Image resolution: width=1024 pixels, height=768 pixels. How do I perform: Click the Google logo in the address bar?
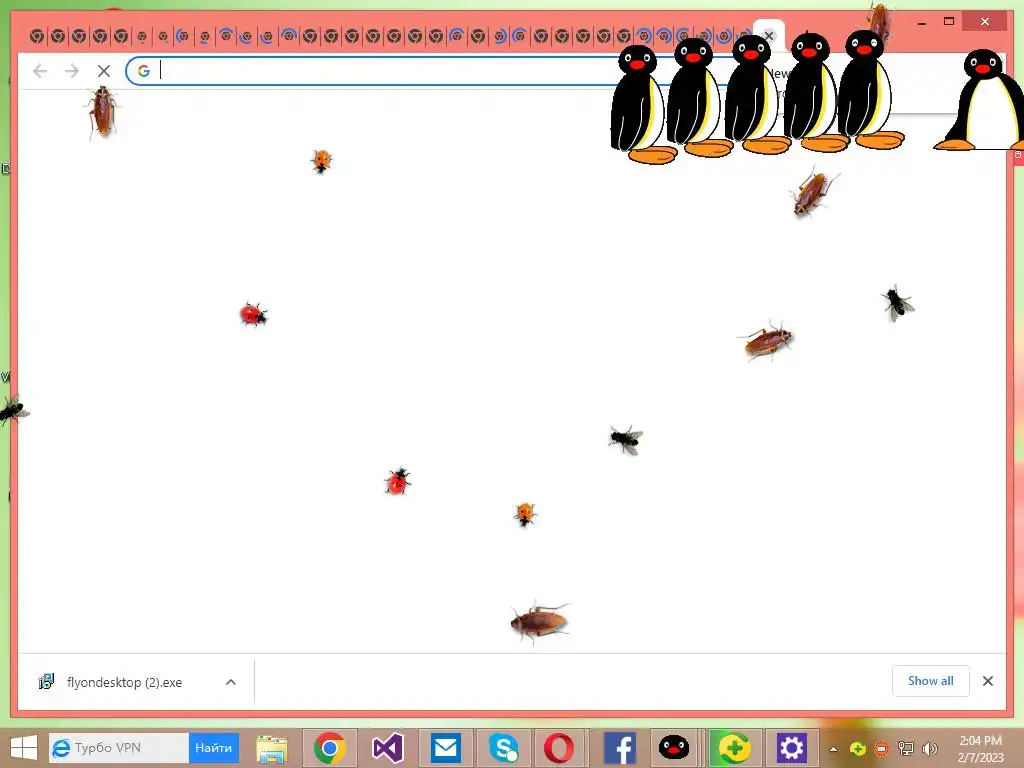pos(144,71)
